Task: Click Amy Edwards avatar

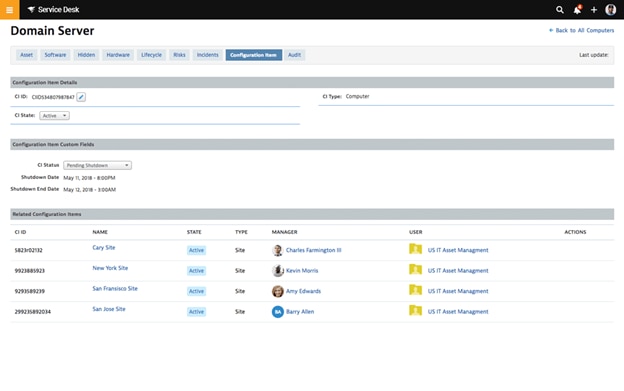Action: click(x=277, y=291)
